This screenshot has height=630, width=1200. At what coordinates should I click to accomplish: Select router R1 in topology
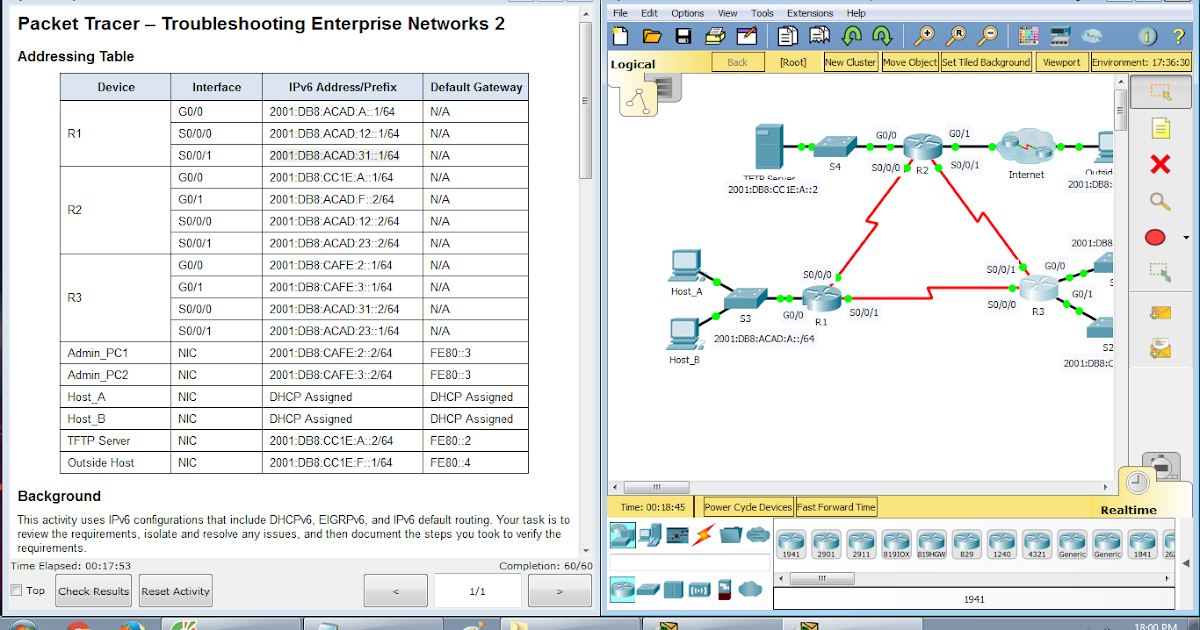pyautogui.click(x=822, y=299)
